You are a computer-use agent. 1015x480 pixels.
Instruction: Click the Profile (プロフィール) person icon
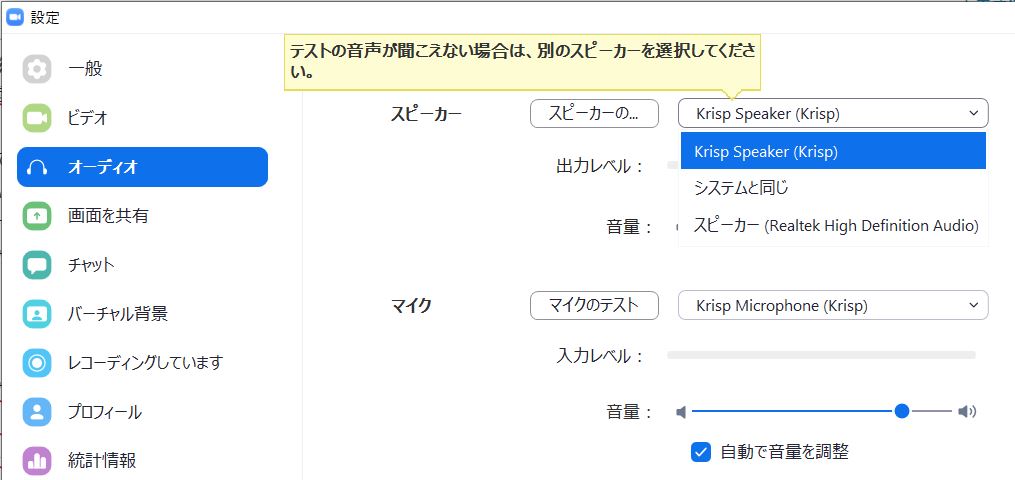(37, 411)
